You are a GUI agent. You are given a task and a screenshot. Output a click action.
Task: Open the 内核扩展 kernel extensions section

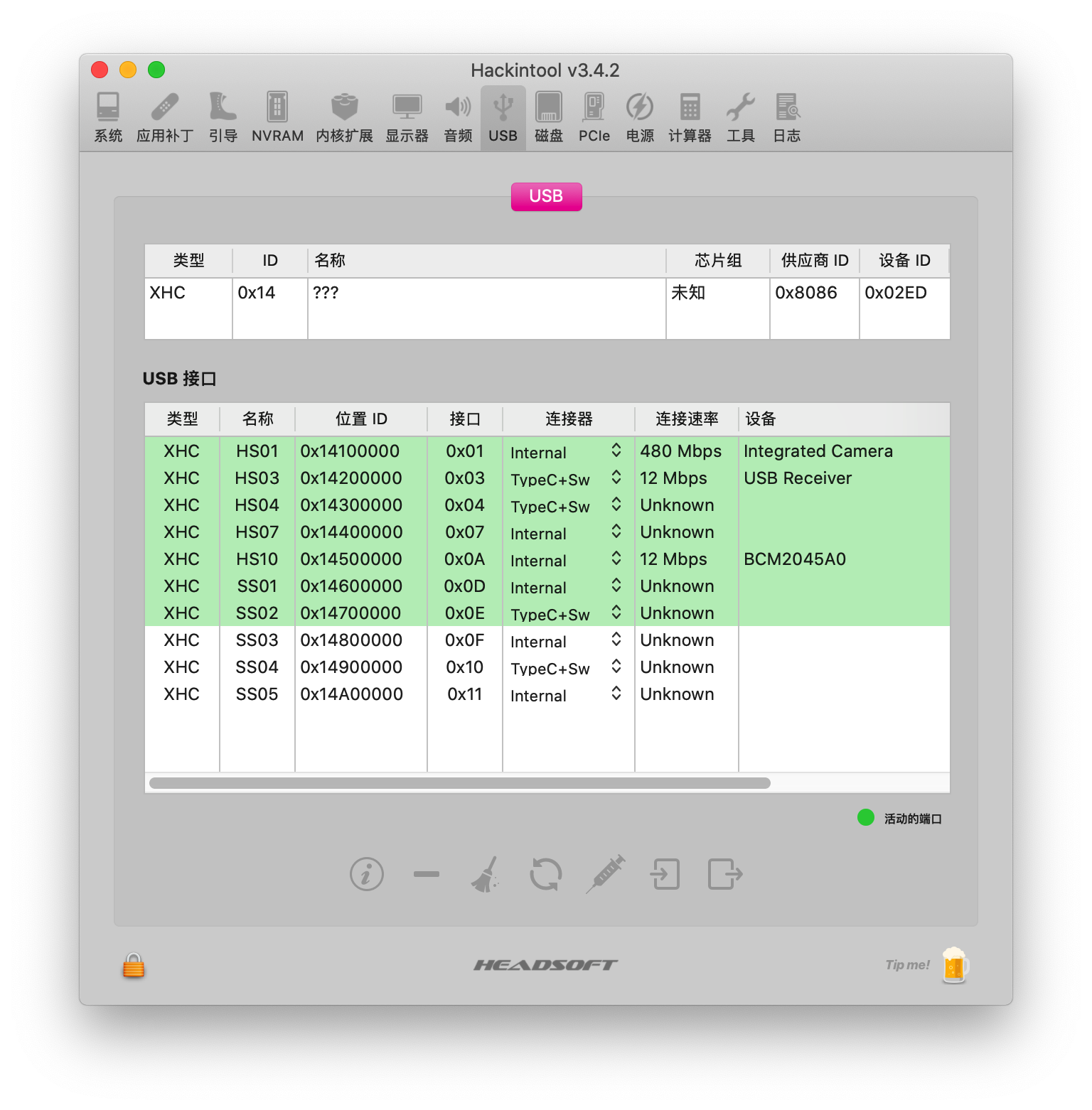point(344,118)
